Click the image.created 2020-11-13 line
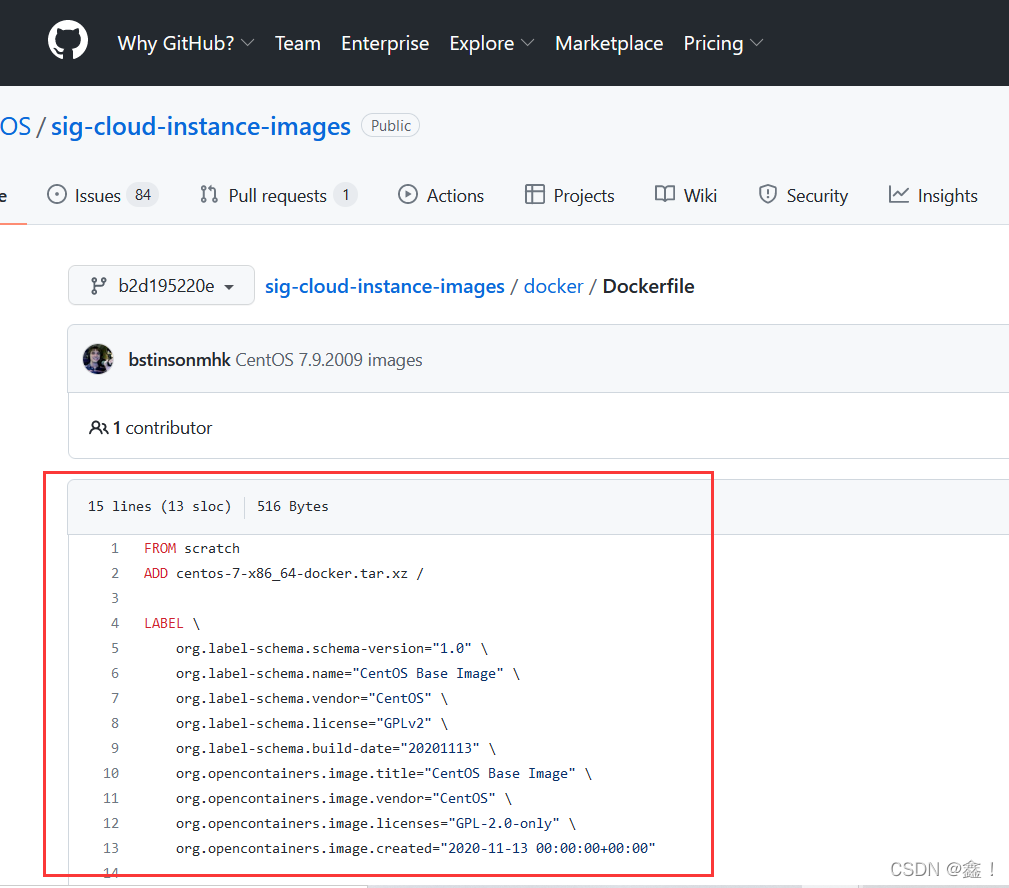This screenshot has width=1009, height=888. click(416, 848)
